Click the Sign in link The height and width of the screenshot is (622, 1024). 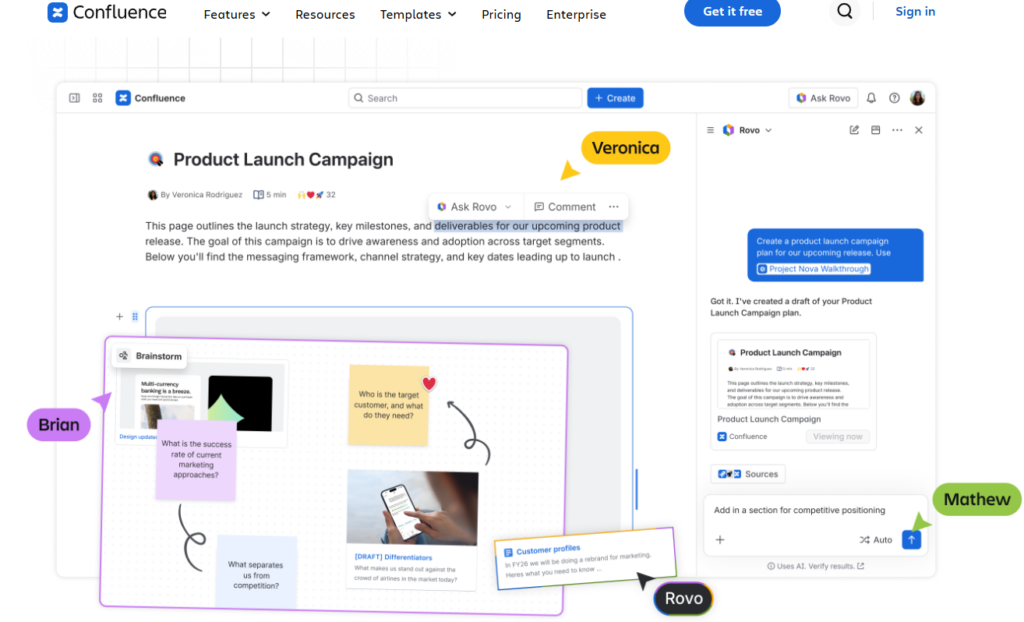(915, 12)
